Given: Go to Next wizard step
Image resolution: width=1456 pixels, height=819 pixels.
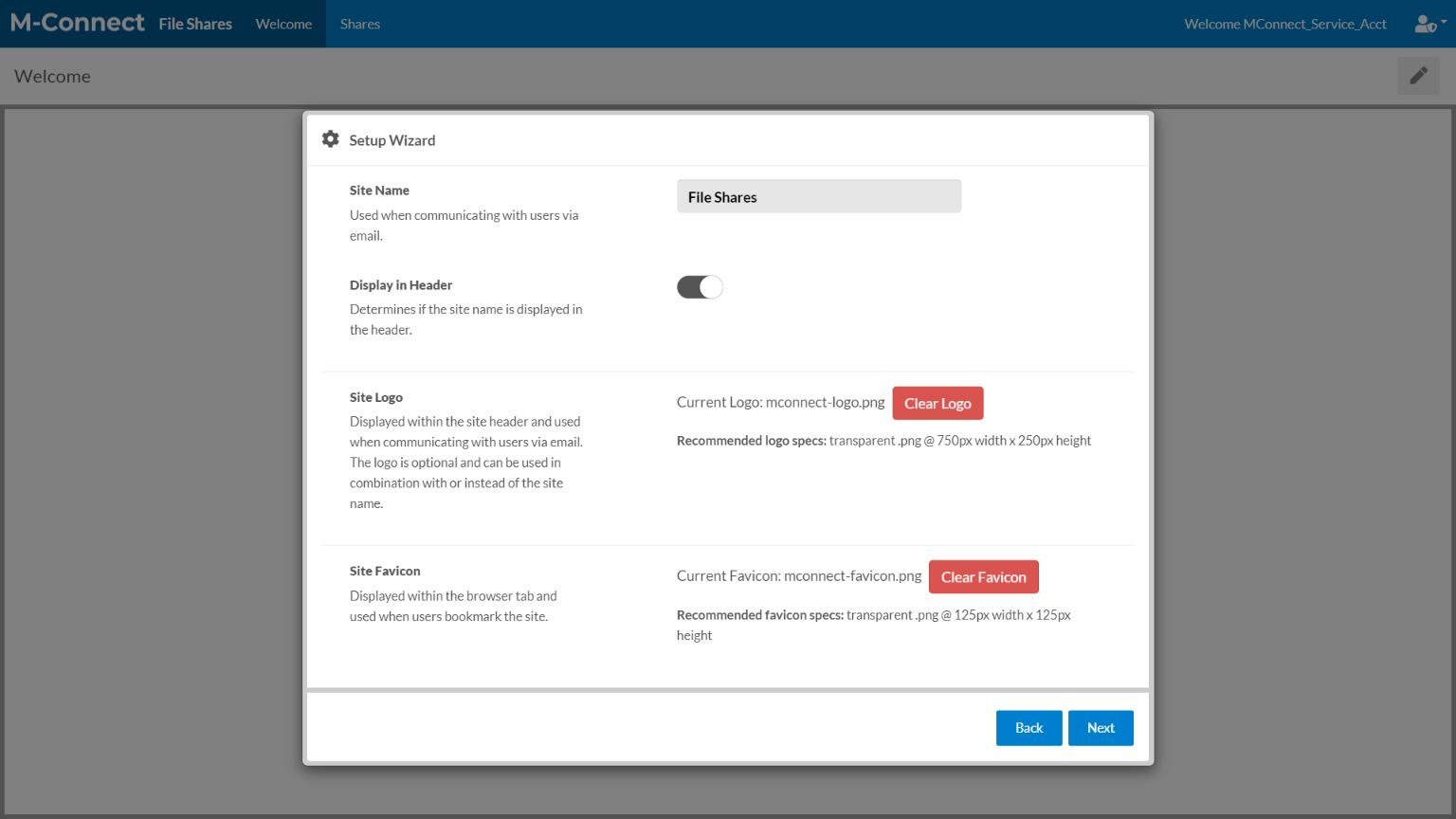Looking at the screenshot, I should tap(1101, 728).
